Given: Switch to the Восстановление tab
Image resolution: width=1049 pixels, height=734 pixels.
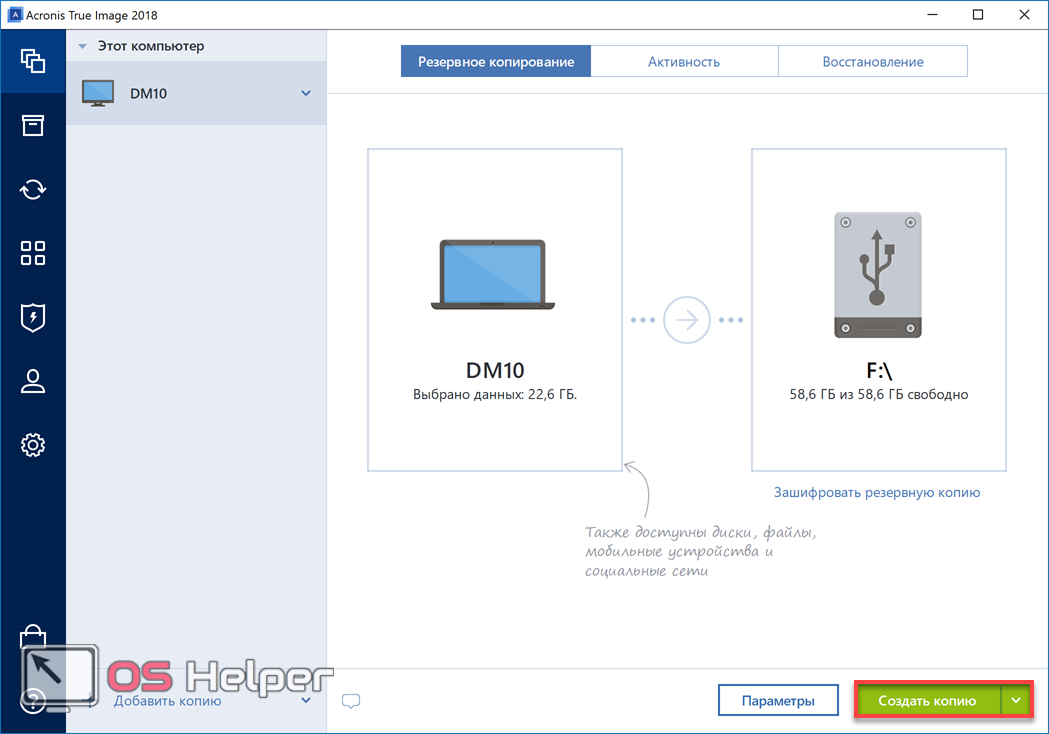Looking at the screenshot, I should [872, 62].
